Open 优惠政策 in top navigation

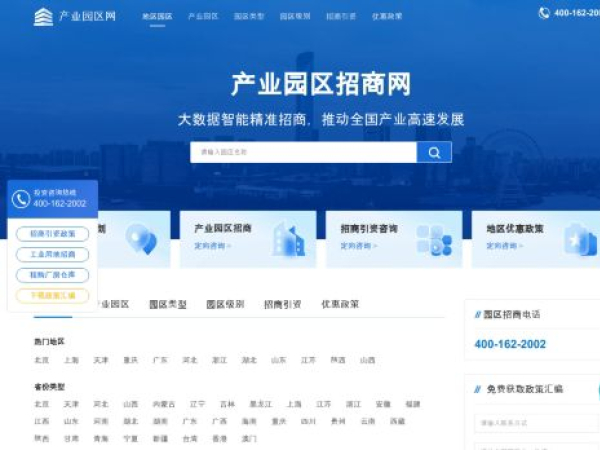coord(387,17)
